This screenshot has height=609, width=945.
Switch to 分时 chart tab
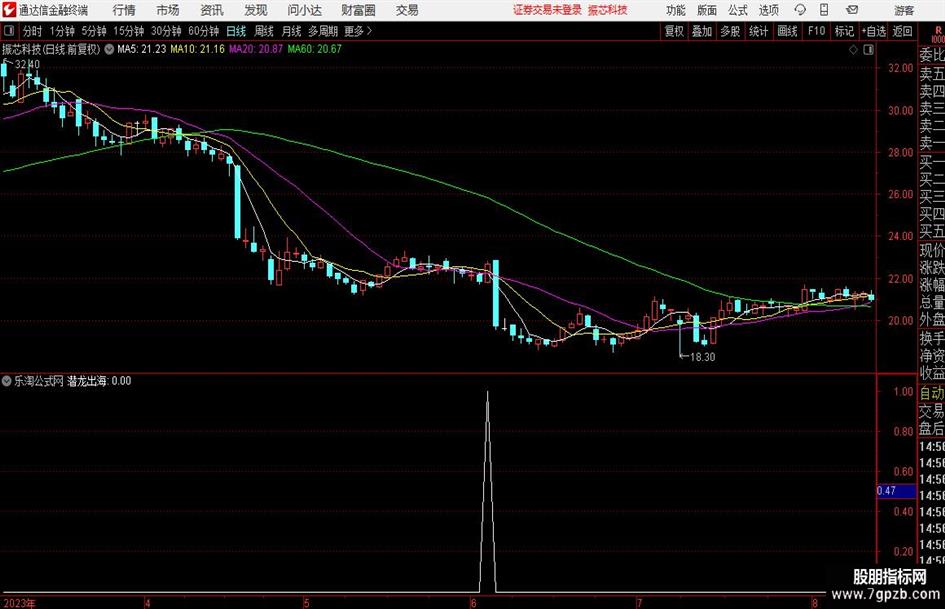33,31
